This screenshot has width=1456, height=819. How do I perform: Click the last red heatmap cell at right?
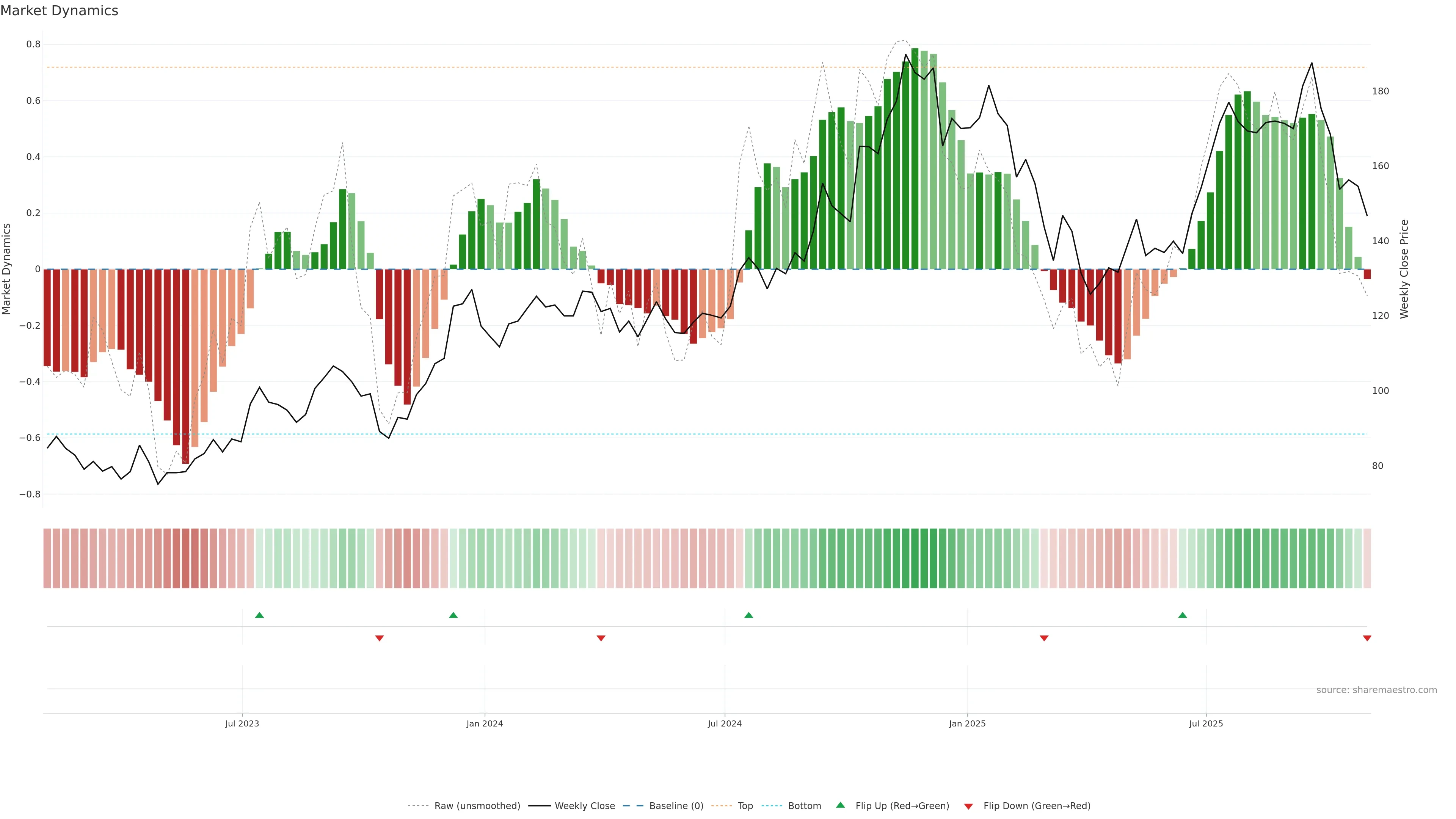coord(1367,559)
